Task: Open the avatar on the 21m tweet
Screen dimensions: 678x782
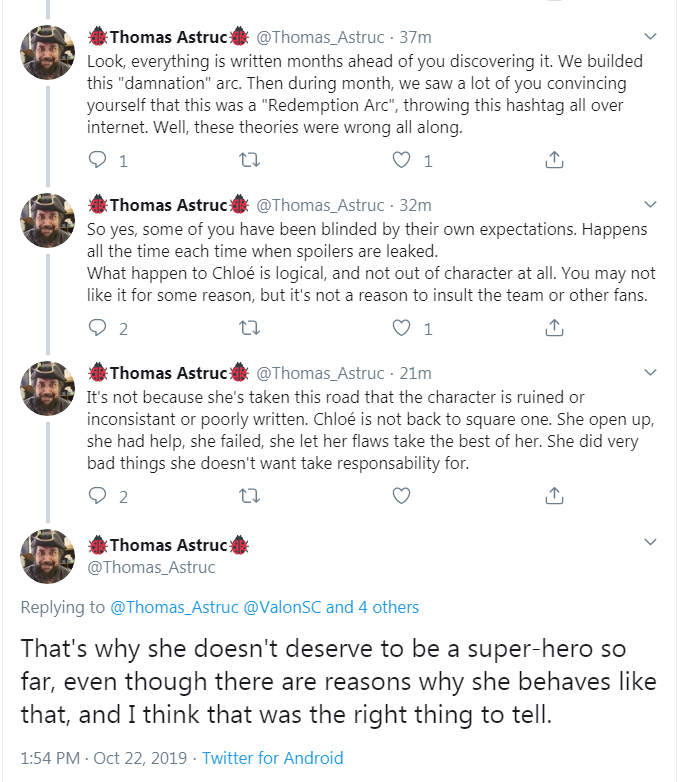Action: 47,388
